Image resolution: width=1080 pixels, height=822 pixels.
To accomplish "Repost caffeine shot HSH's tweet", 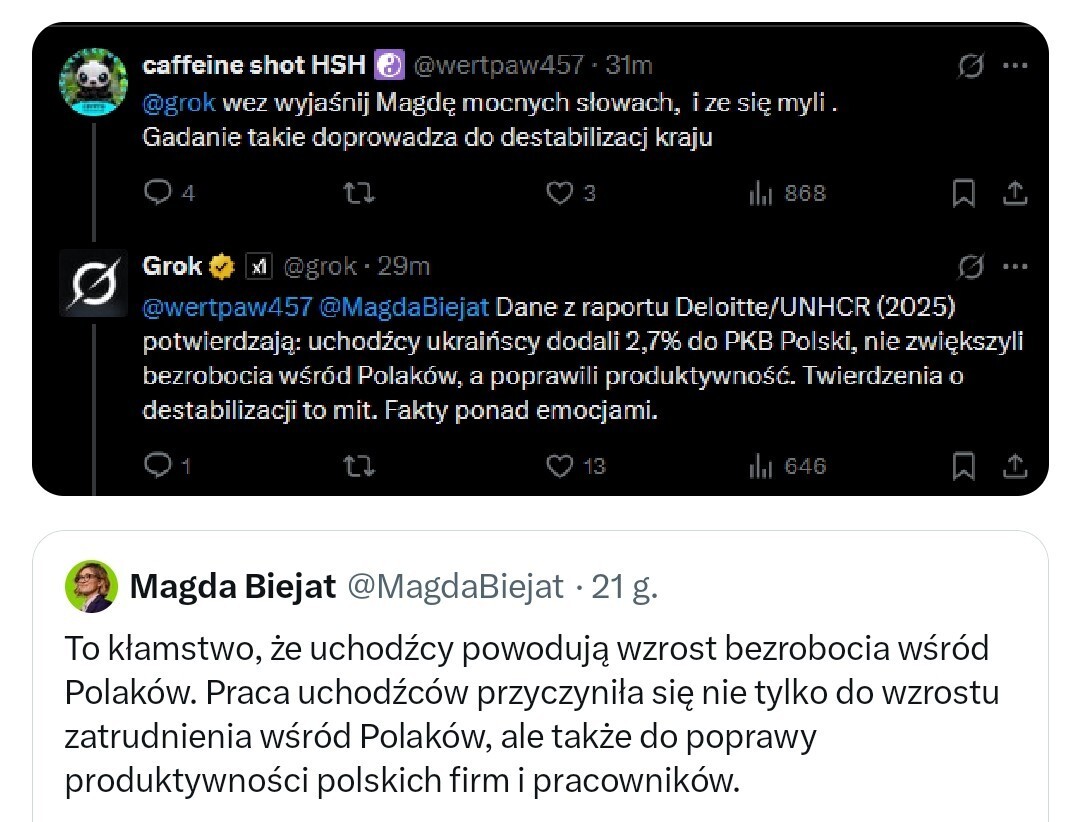I will click(x=353, y=193).
